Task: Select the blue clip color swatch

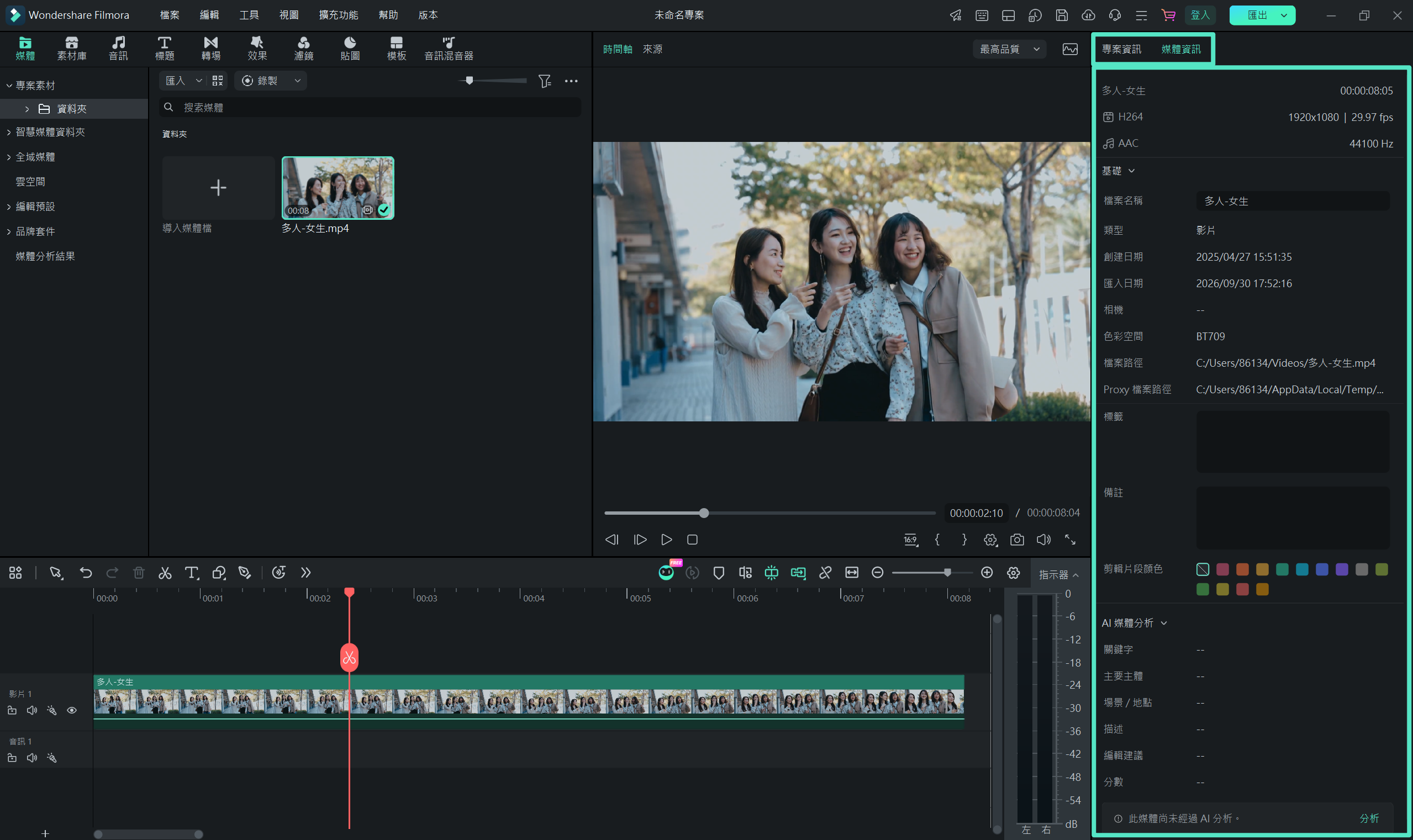Action: click(1322, 569)
